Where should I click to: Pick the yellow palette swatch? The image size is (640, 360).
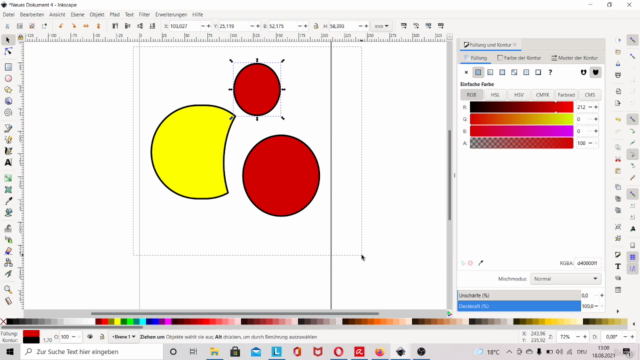(x=117, y=322)
